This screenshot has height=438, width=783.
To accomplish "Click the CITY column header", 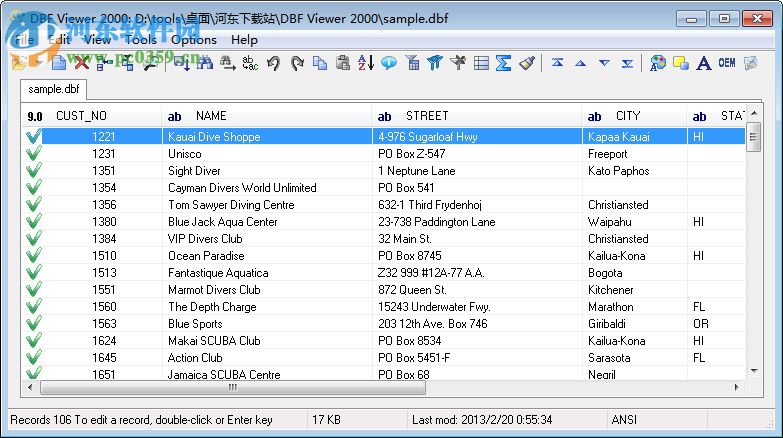I will coord(634,116).
